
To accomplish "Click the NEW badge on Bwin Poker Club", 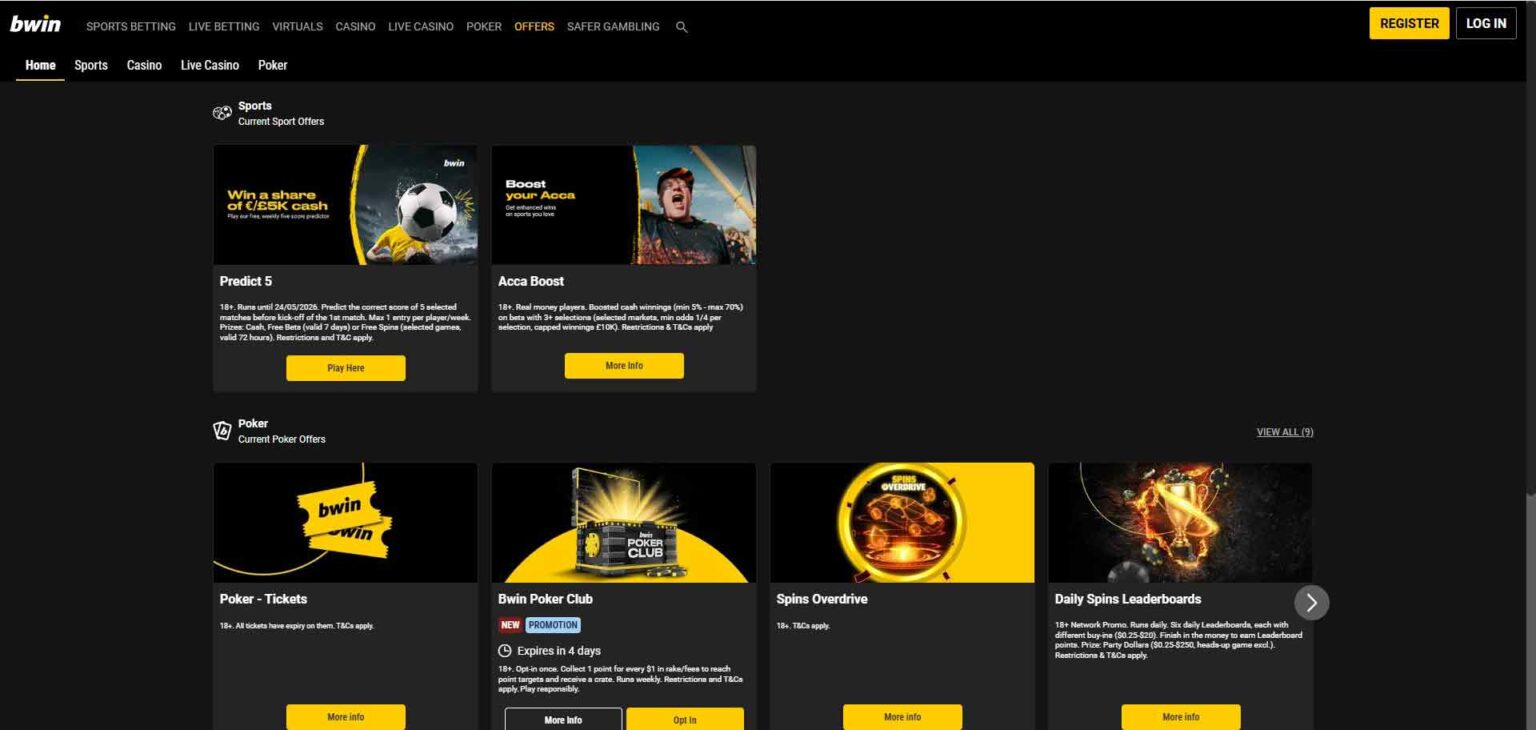I will point(510,625).
